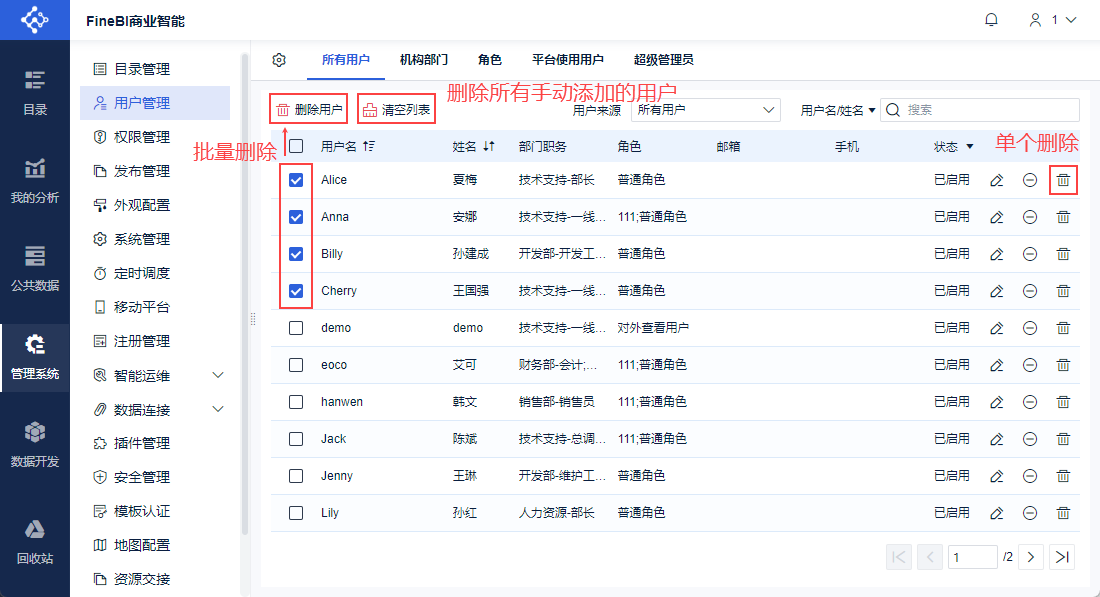Open 目录 section in the sidebar
This screenshot has height=597, width=1100.
[x=34, y=90]
